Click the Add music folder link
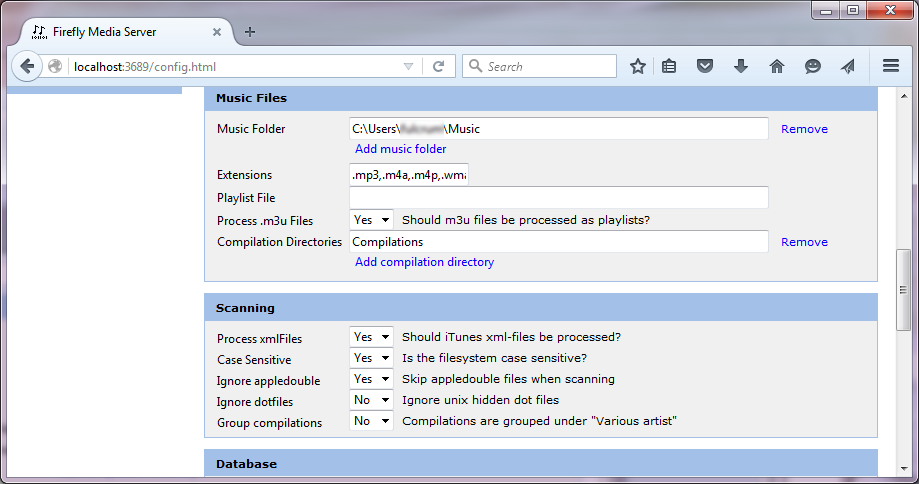This screenshot has width=919, height=484. click(x=400, y=149)
